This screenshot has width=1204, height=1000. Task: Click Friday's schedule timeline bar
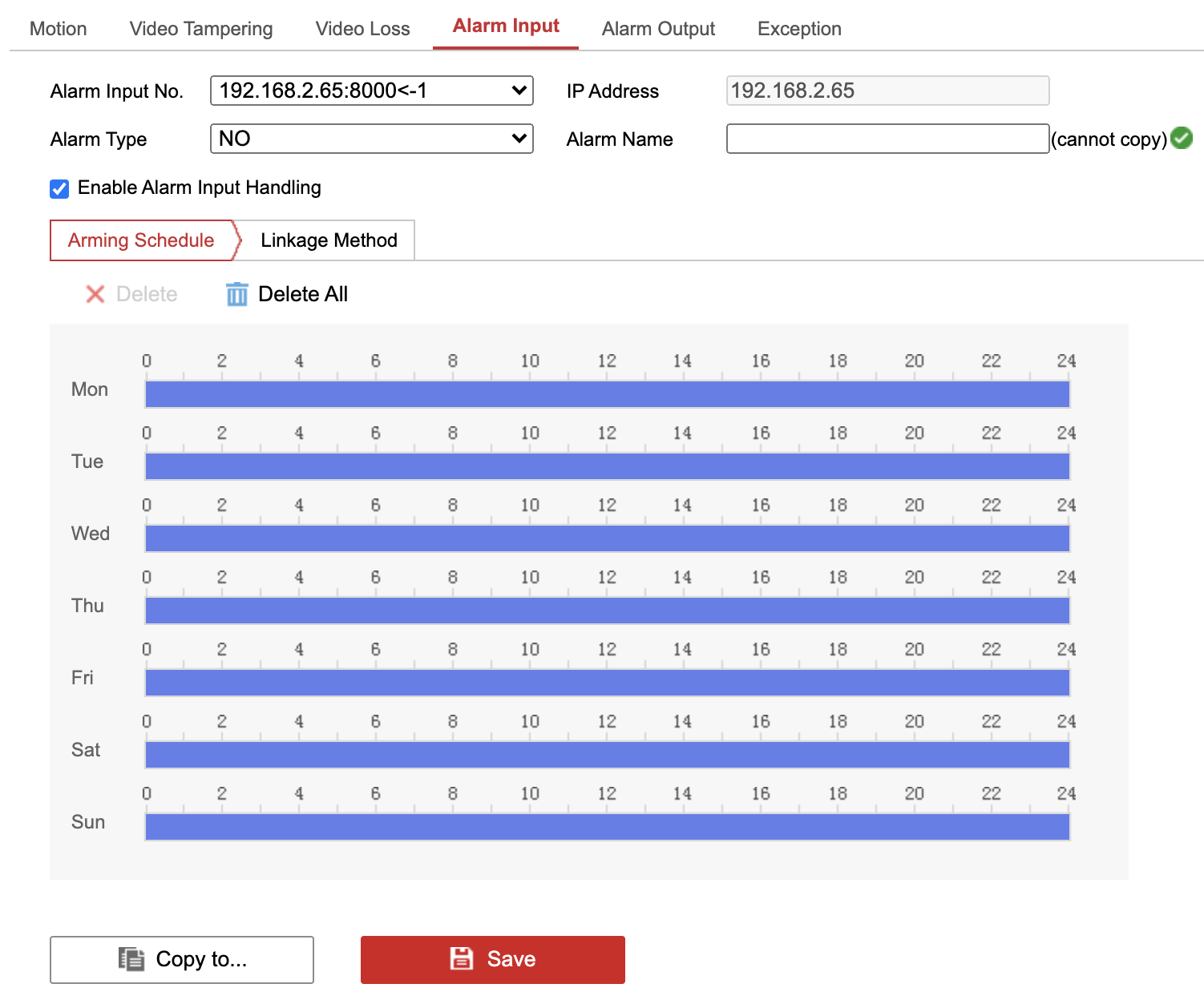coord(607,683)
